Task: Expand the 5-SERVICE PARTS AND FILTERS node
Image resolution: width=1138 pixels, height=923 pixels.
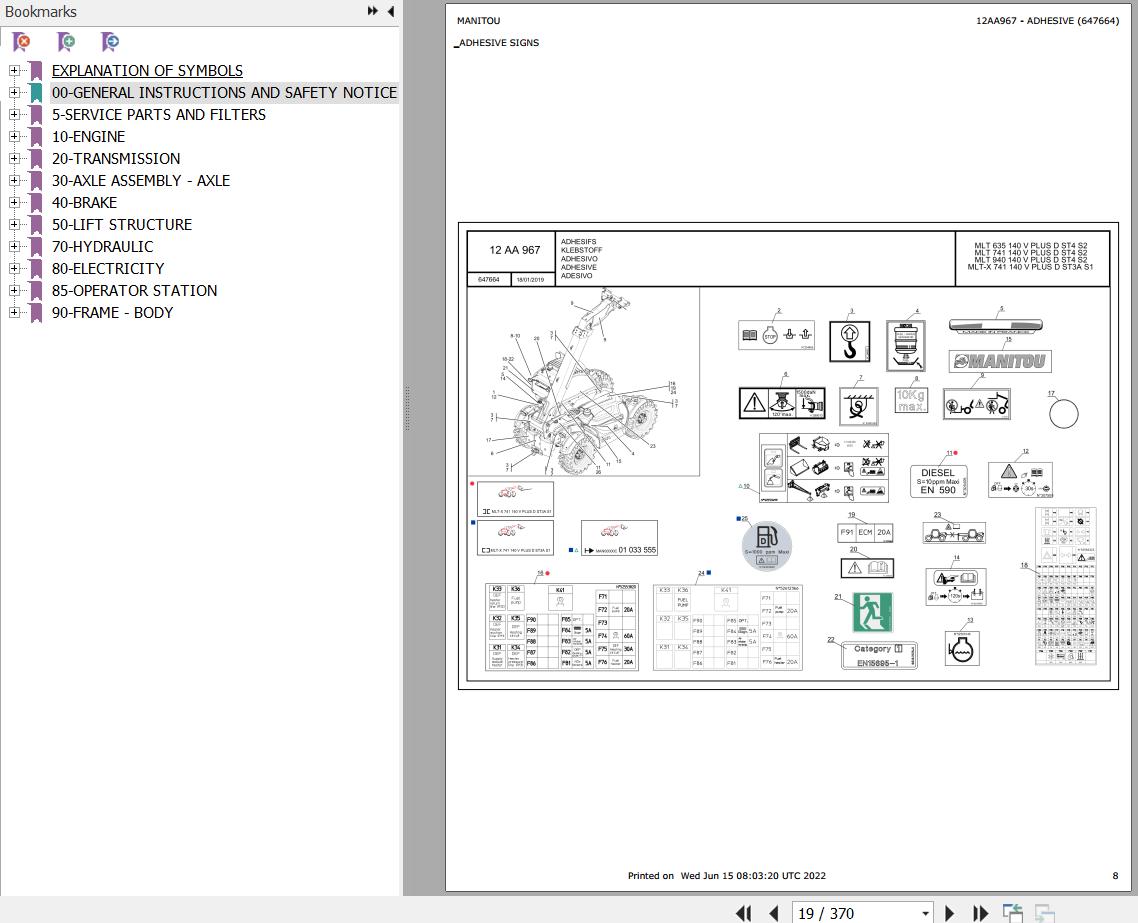Action: pyautogui.click(x=14, y=115)
